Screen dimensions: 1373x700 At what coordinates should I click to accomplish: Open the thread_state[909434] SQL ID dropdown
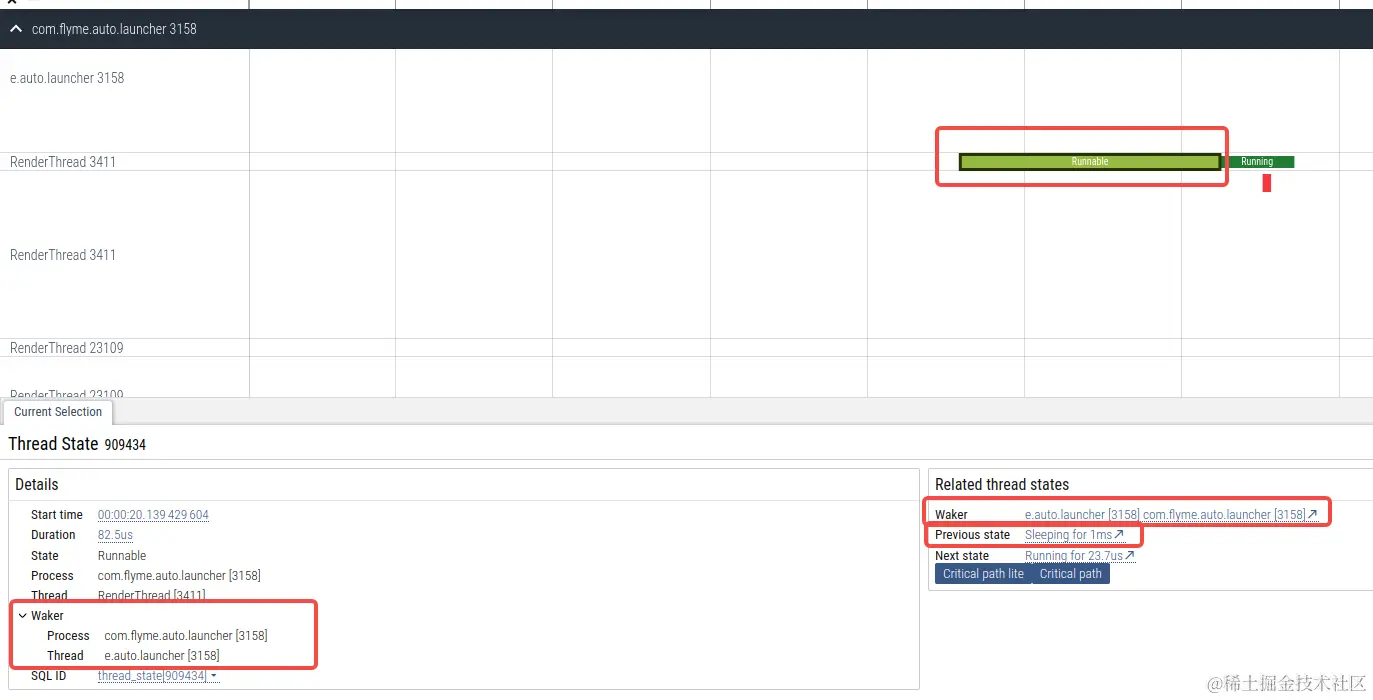(158, 676)
